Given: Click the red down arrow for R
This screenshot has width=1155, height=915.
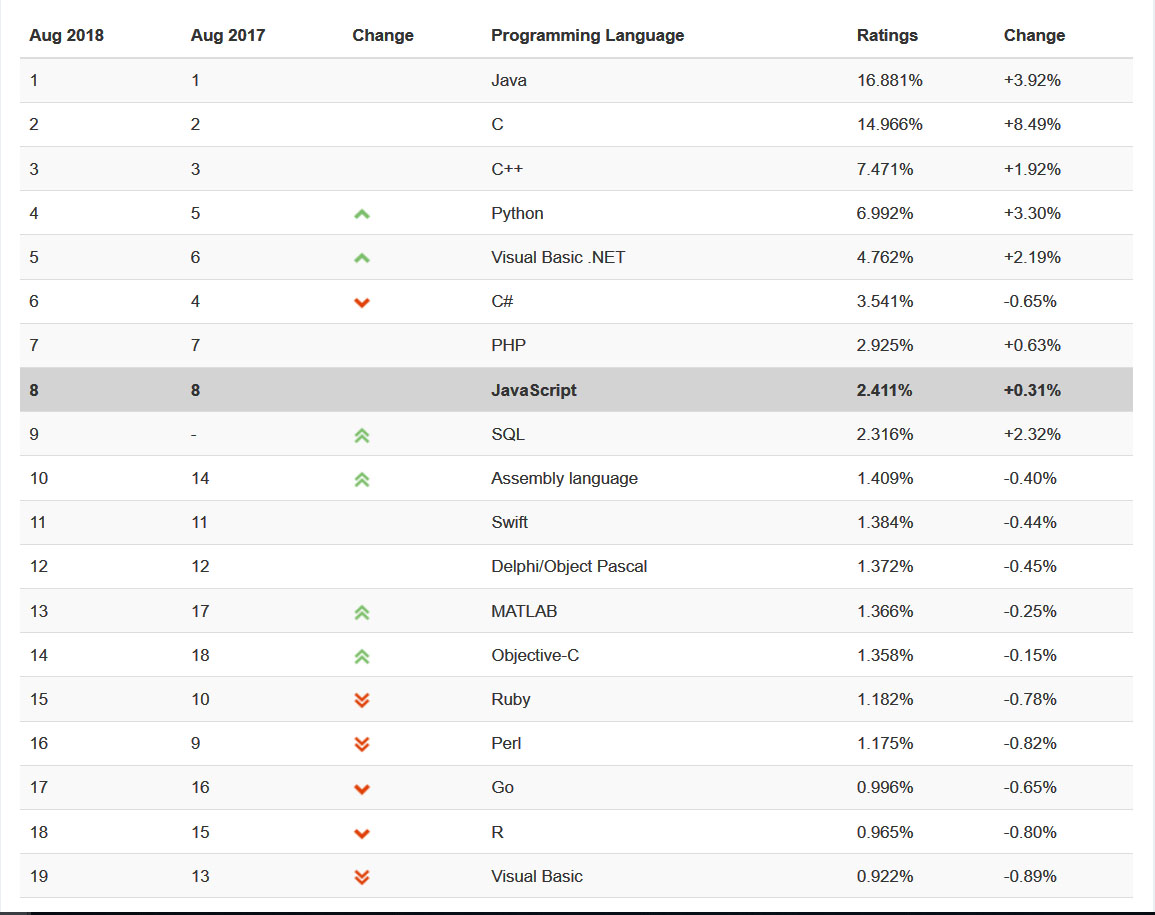Looking at the screenshot, I should pyautogui.click(x=362, y=833).
